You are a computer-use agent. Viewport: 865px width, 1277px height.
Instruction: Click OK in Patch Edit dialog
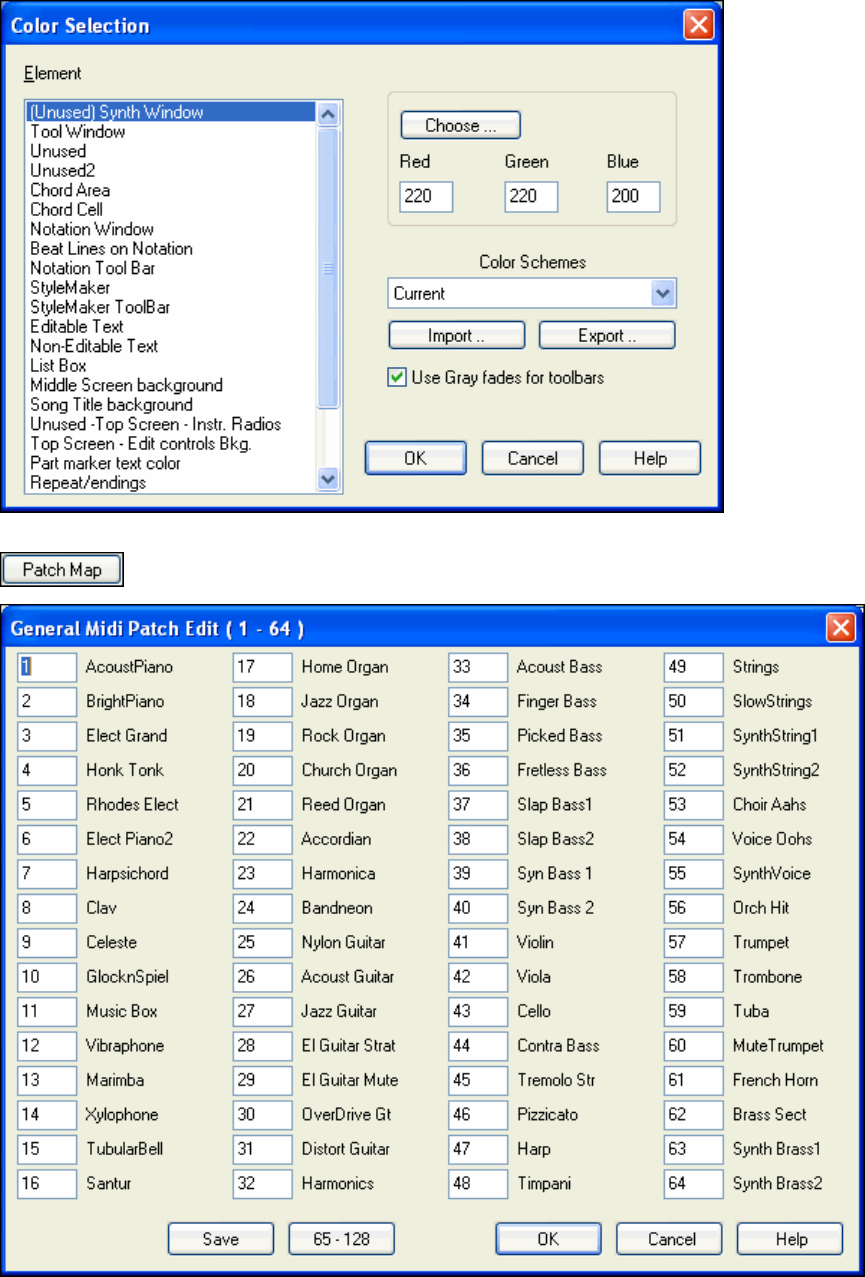point(548,1239)
